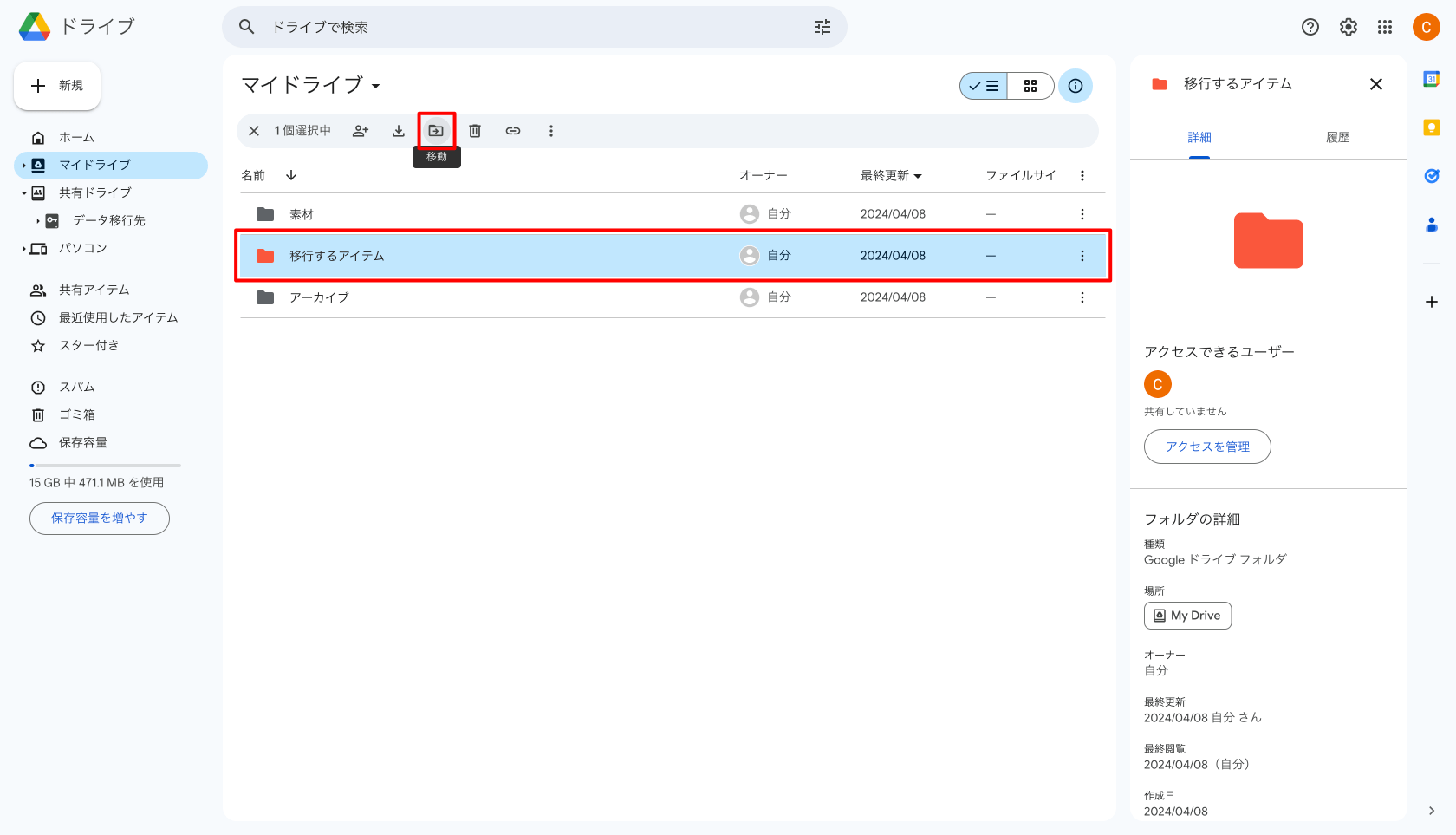1456x835 pixels.
Task: Open more actions for 素材 row
Action: point(1082,214)
